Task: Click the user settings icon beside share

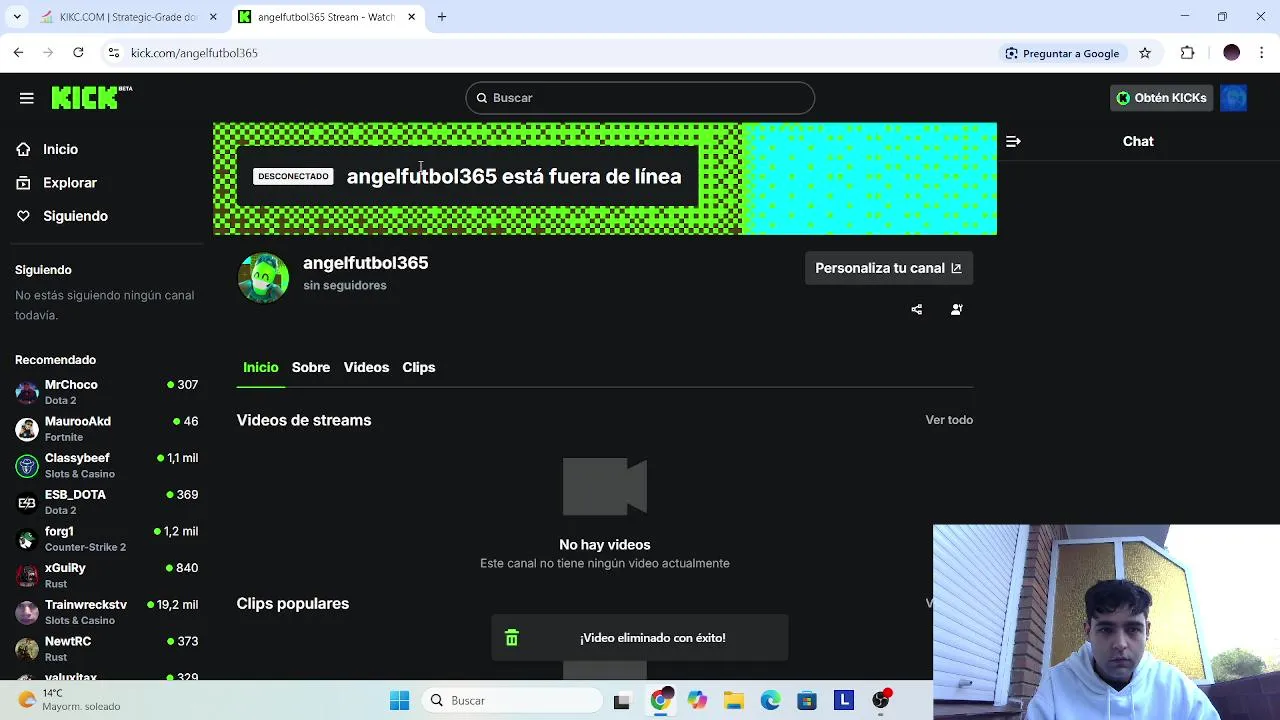Action: point(956,310)
